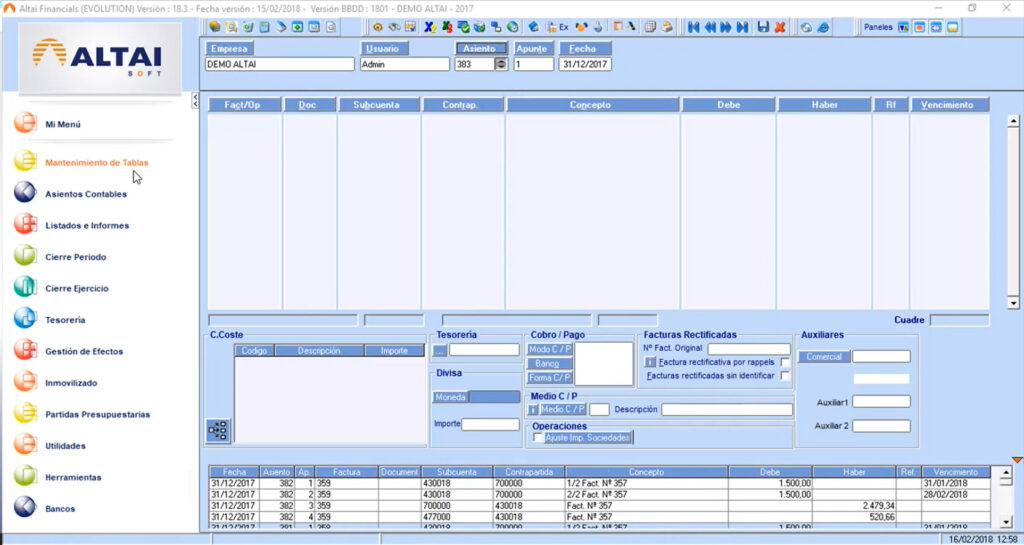Open Gestión de Efectos menu
The height and width of the screenshot is (545, 1024).
[84, 351]
